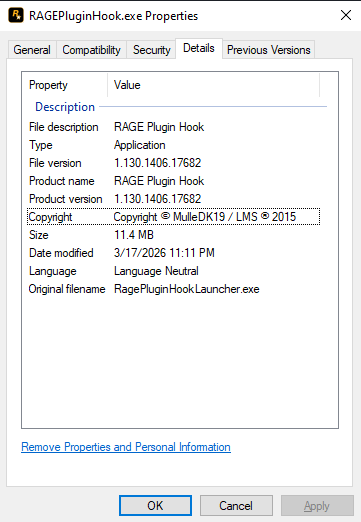The width and height of the screenshot is (361, 522).
Task: Select the Language property label
Action: (53, 271)
